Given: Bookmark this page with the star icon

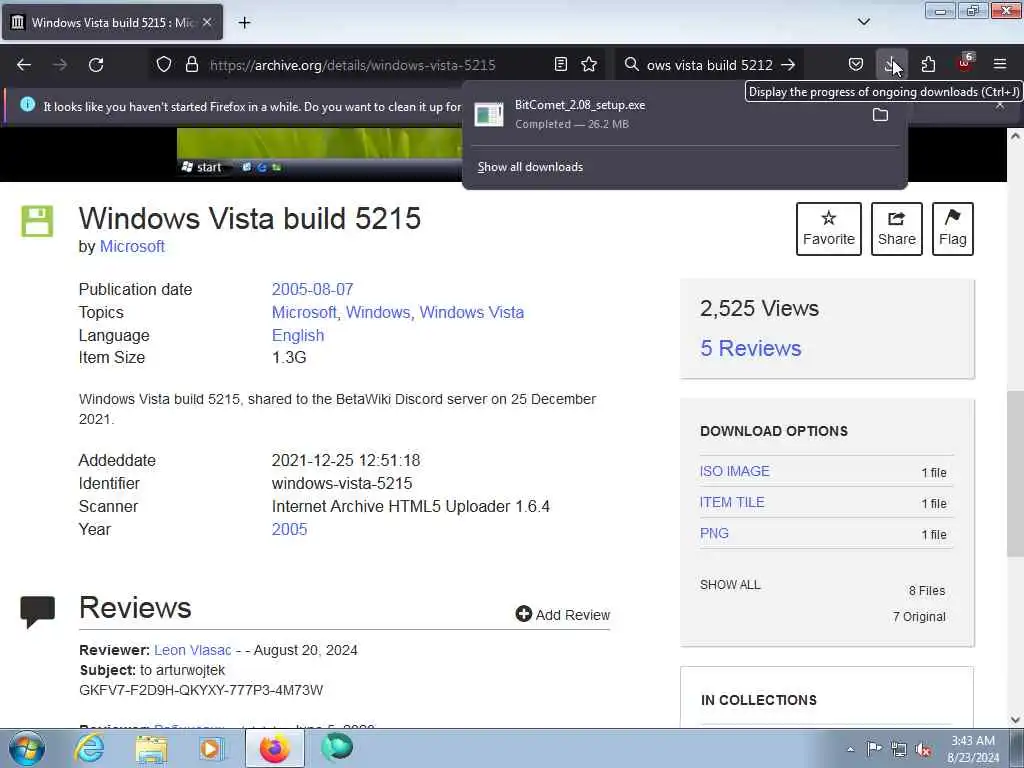Looking at the screenshot, I should point(589,64).
